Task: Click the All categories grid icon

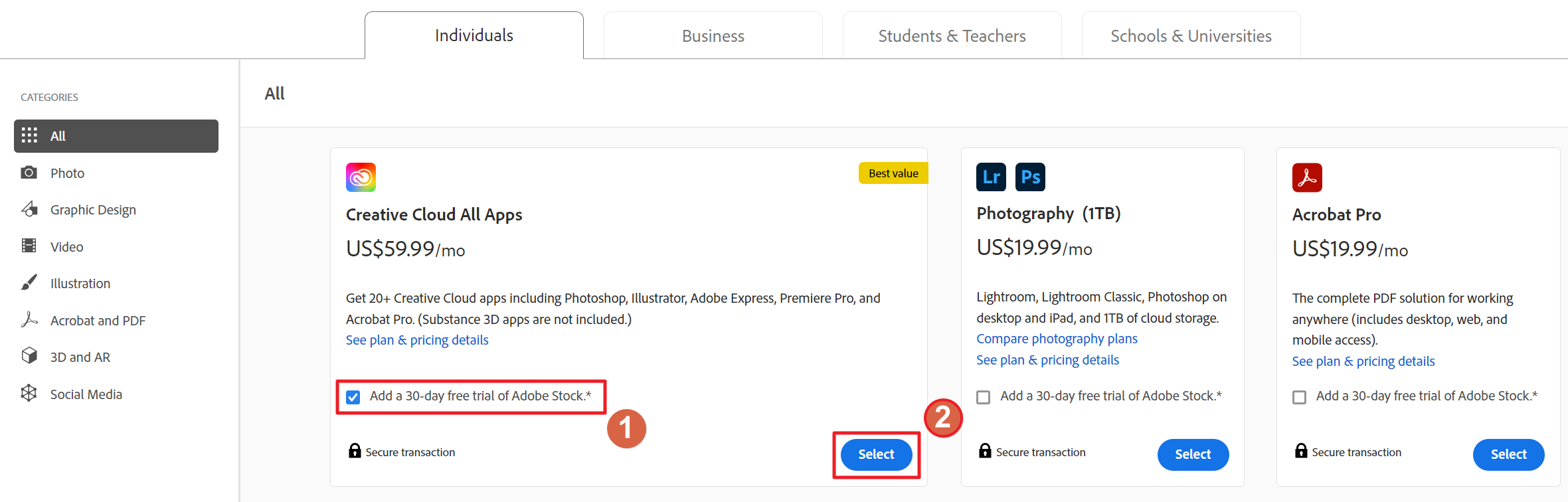Action: [x=29, y=135]
